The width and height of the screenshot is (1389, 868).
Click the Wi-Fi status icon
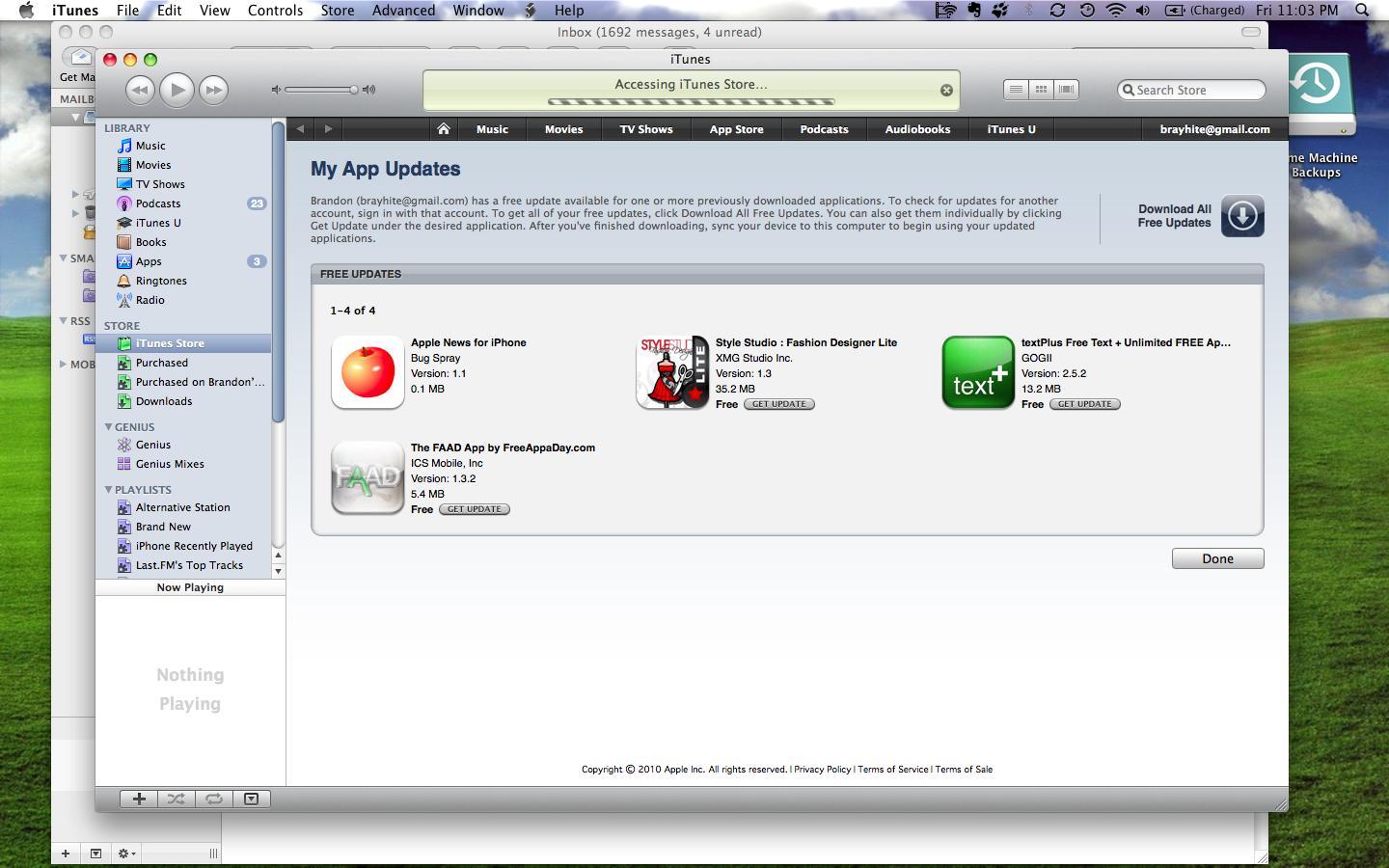(x=1115, y=11)
